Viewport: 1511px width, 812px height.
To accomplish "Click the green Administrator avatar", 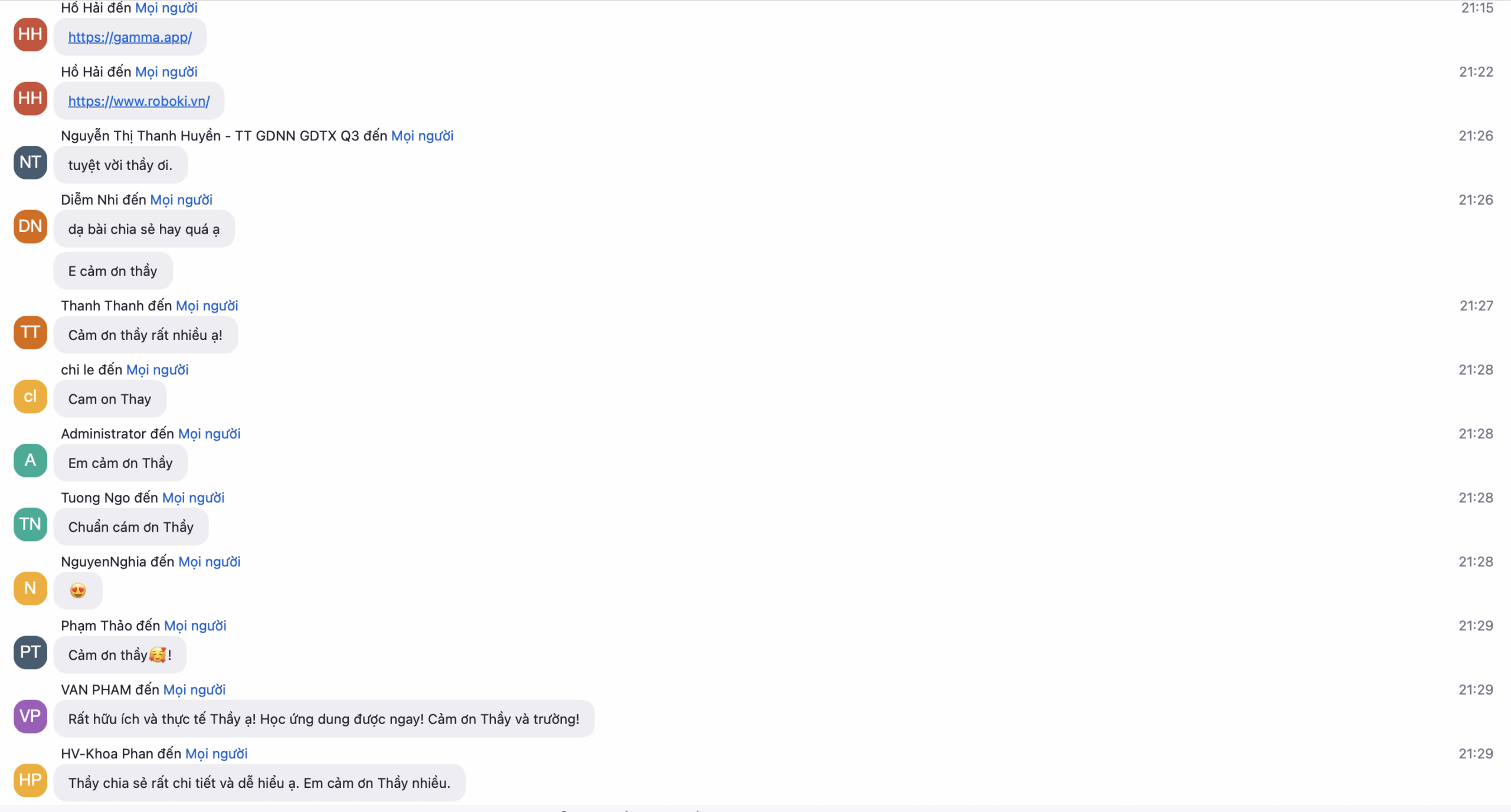I will 30,460.
